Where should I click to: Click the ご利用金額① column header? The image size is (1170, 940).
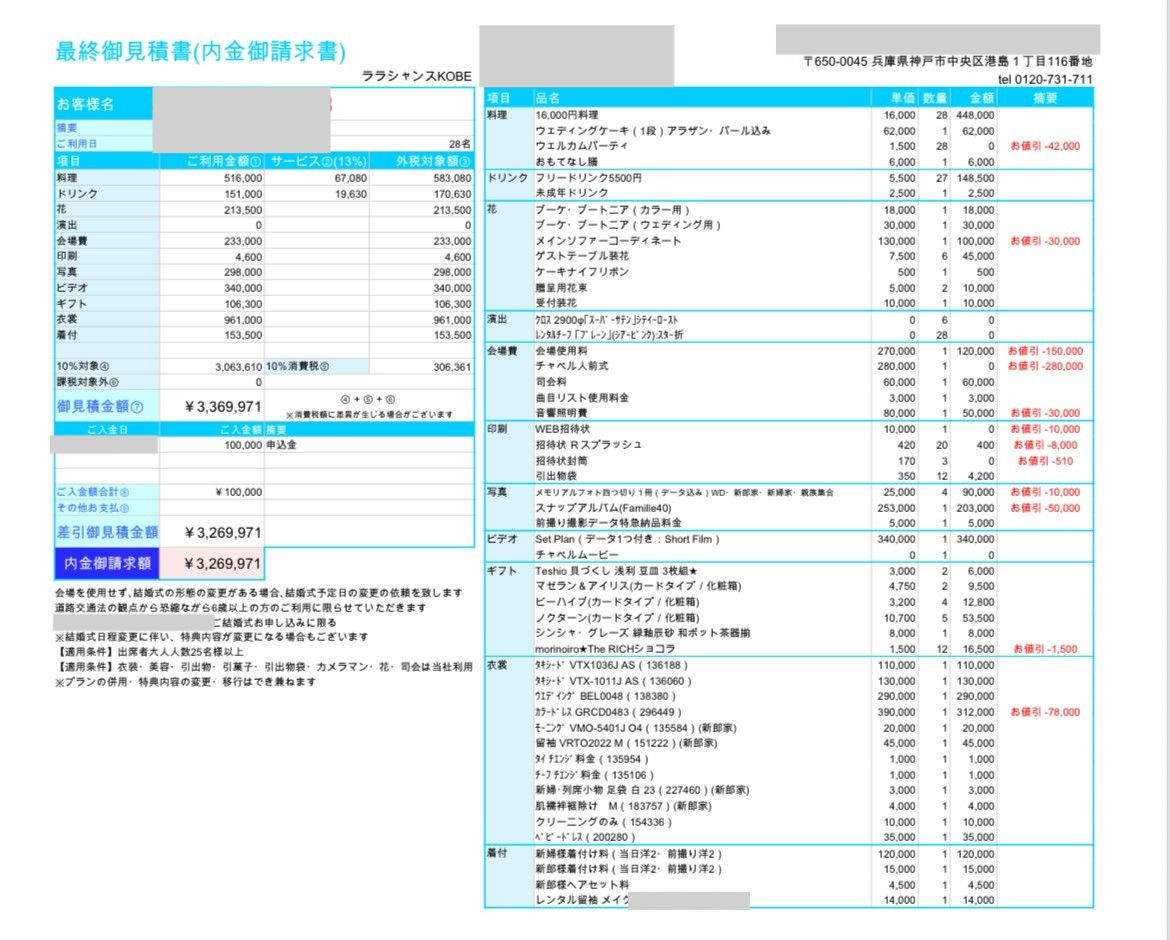[223, 161]
